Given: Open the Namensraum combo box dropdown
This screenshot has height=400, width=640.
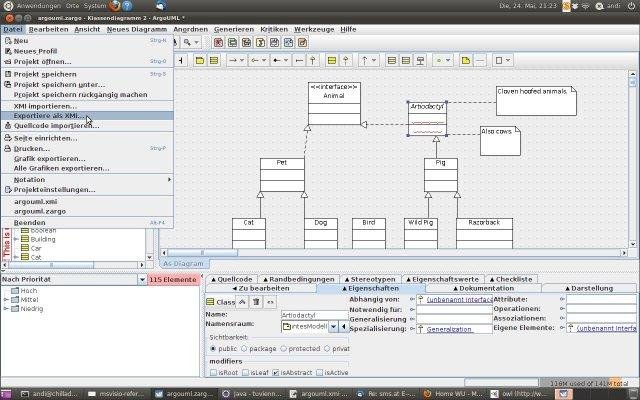Looking at the screenshot, I should (333, 326).
